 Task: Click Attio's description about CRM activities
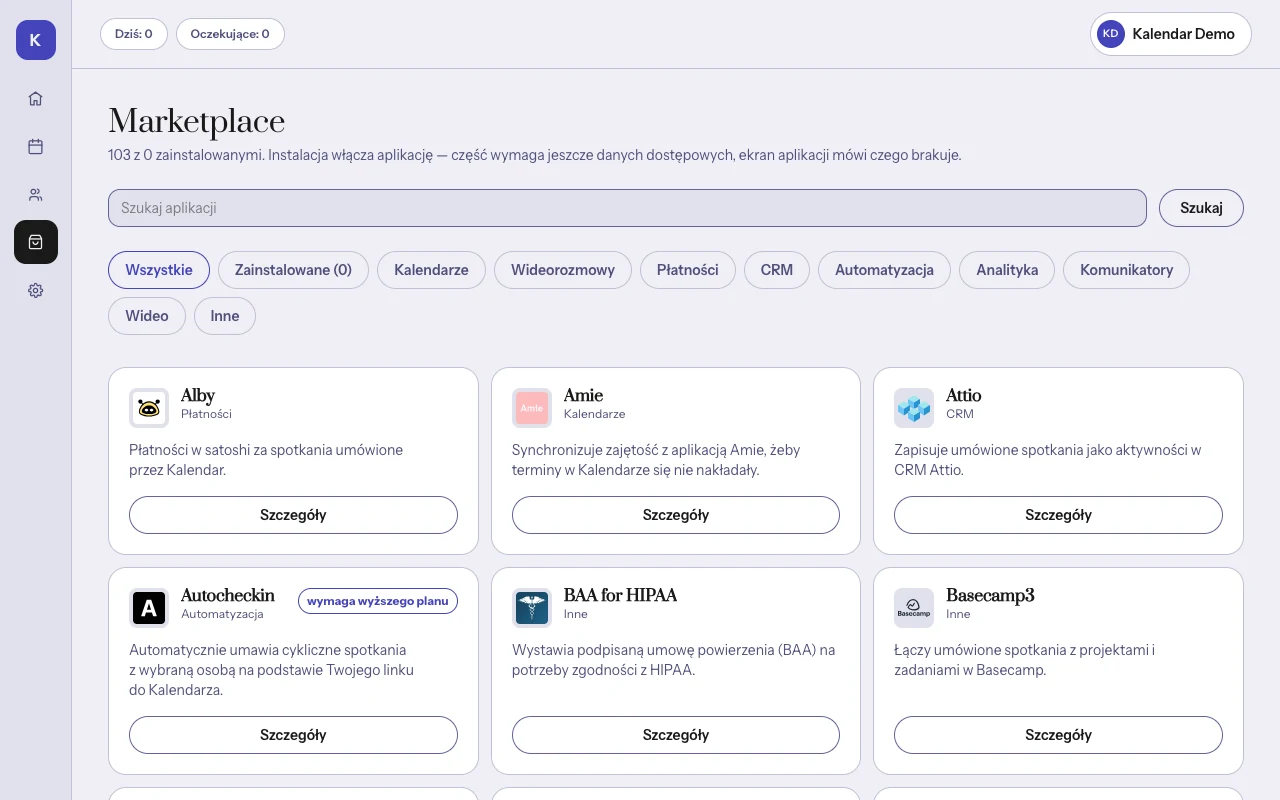click(x=1048, y=460)
